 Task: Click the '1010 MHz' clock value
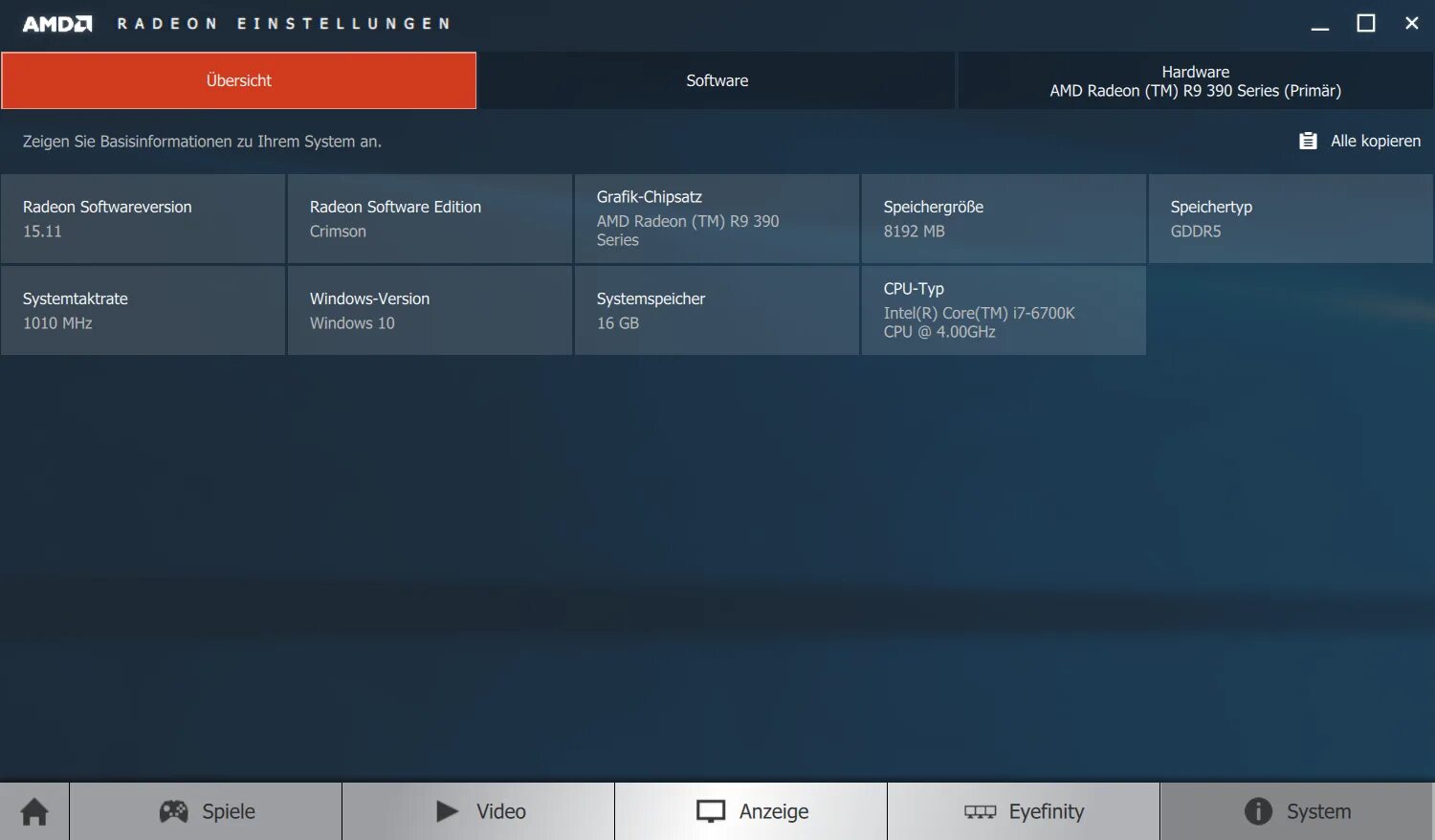57,323
